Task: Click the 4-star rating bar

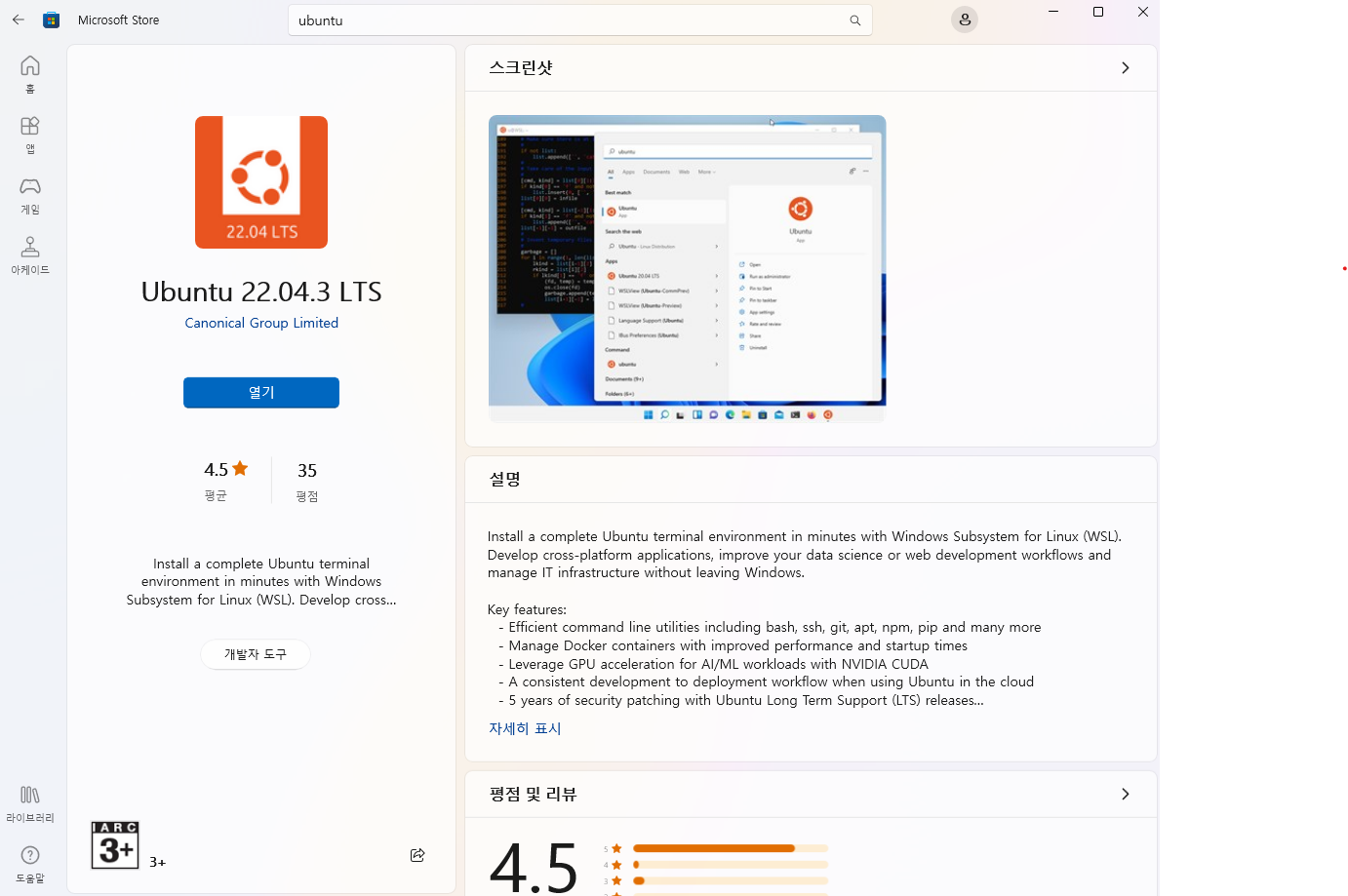Action: coord(730,865)
